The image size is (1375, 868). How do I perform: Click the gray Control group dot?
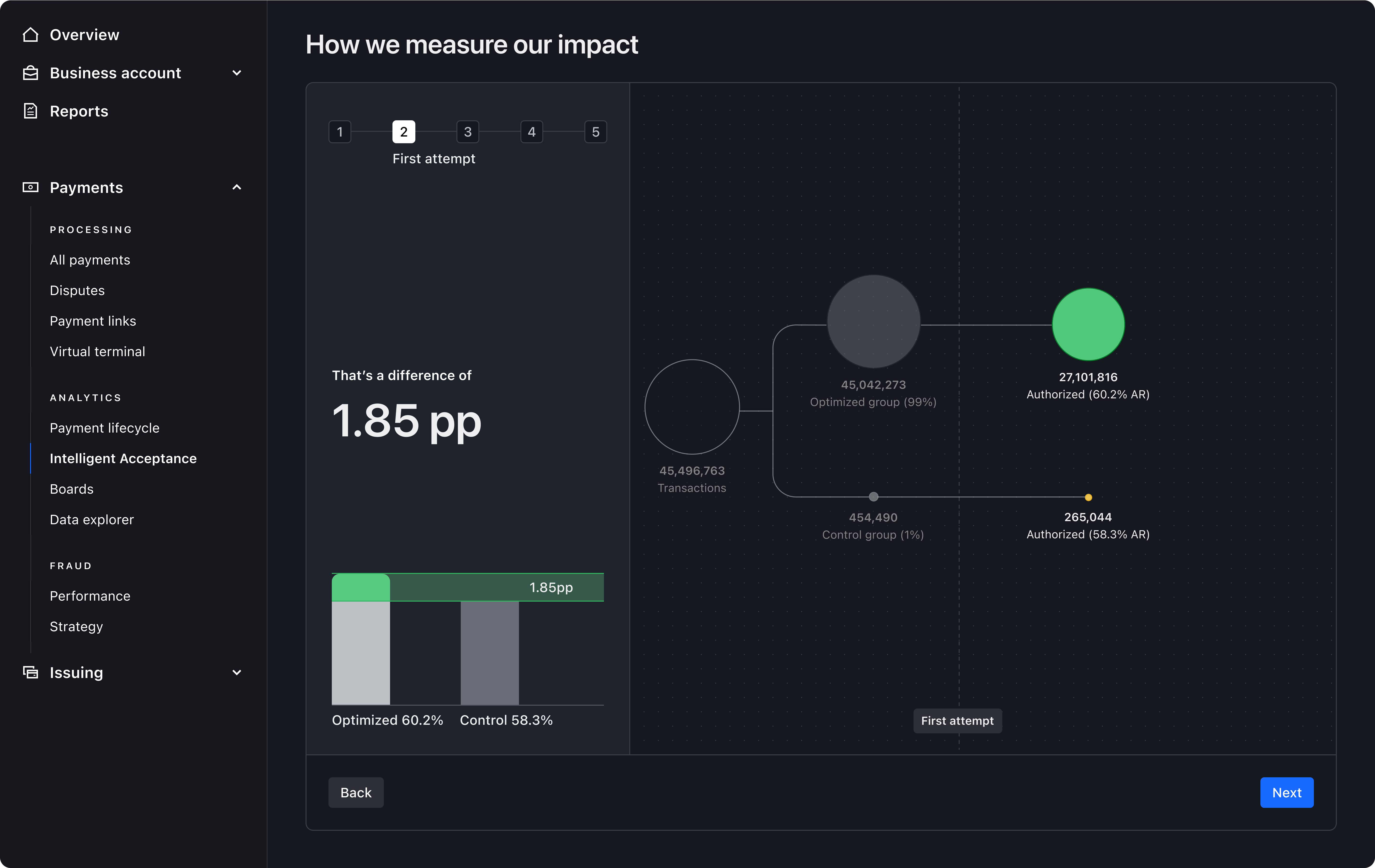tap(874, 497)
